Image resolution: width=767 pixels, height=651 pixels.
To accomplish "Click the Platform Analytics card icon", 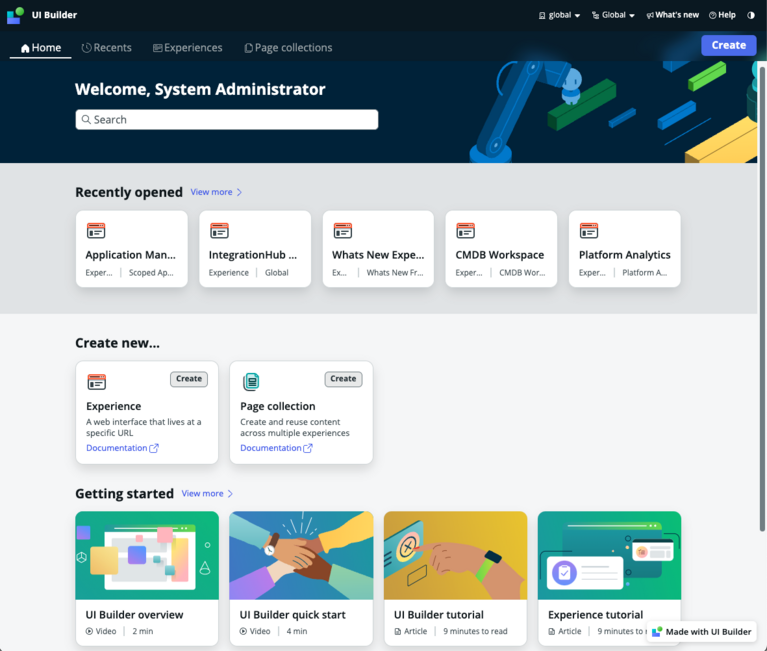I will 589,230.
